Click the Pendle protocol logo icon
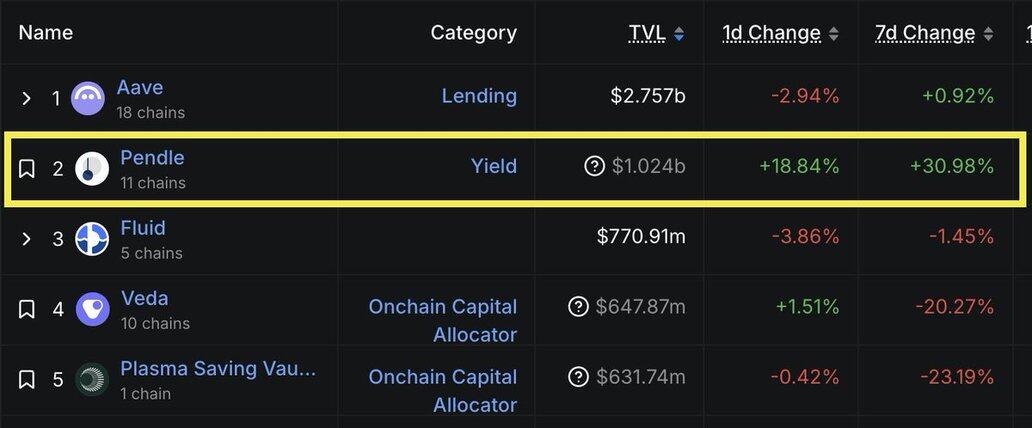Screen dimensions: 1032x428 (x=92, y=168)
